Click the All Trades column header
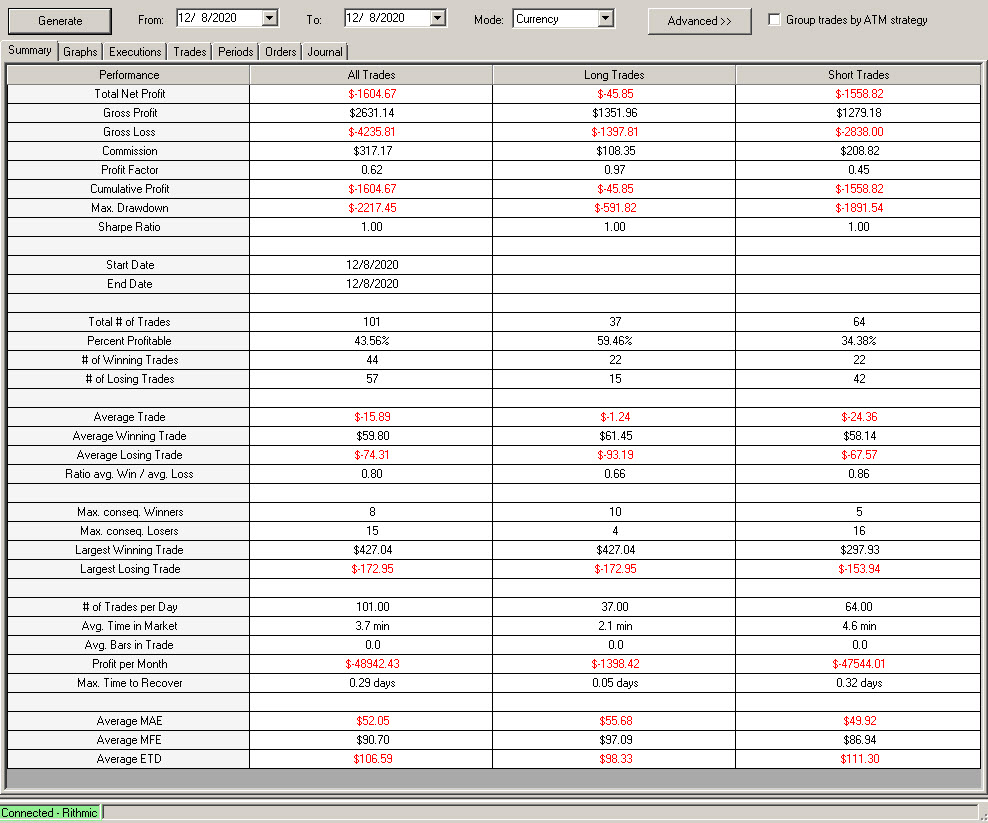This screenshot has height=823, width=988. click(x=371, y=75)
